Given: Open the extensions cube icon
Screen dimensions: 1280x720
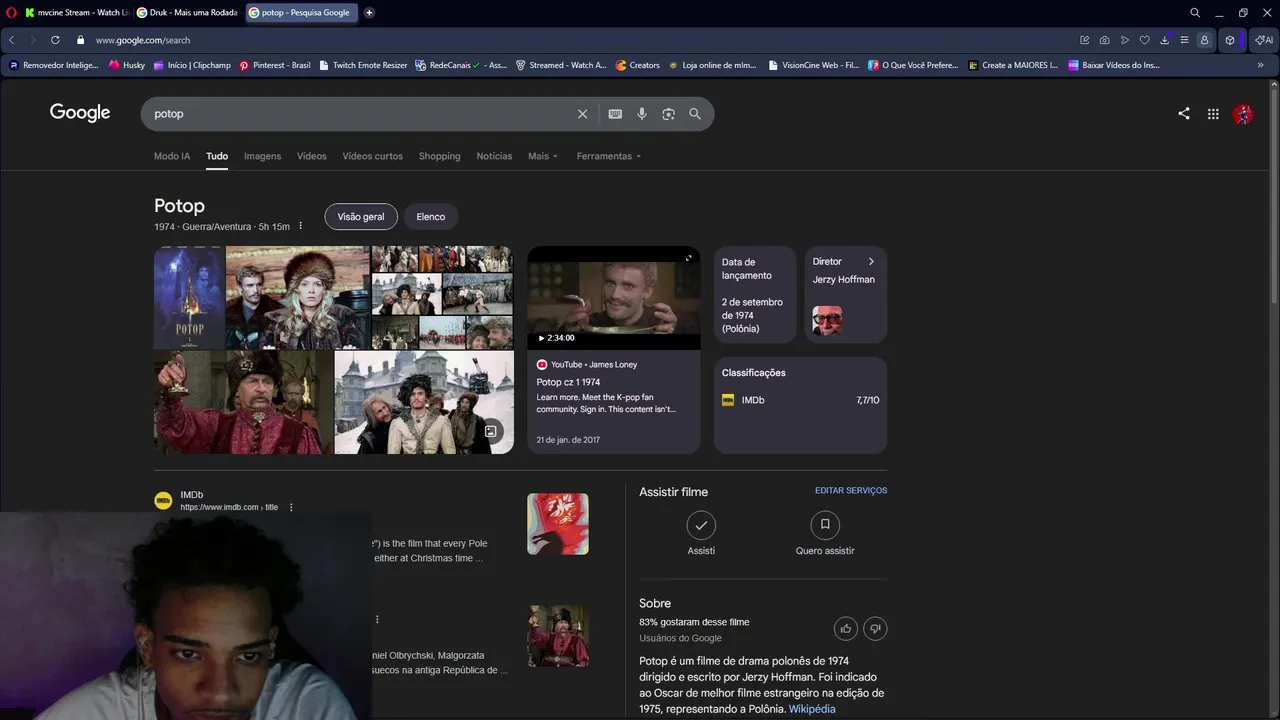Looking at the screenshot, I should click(1230, 40).
